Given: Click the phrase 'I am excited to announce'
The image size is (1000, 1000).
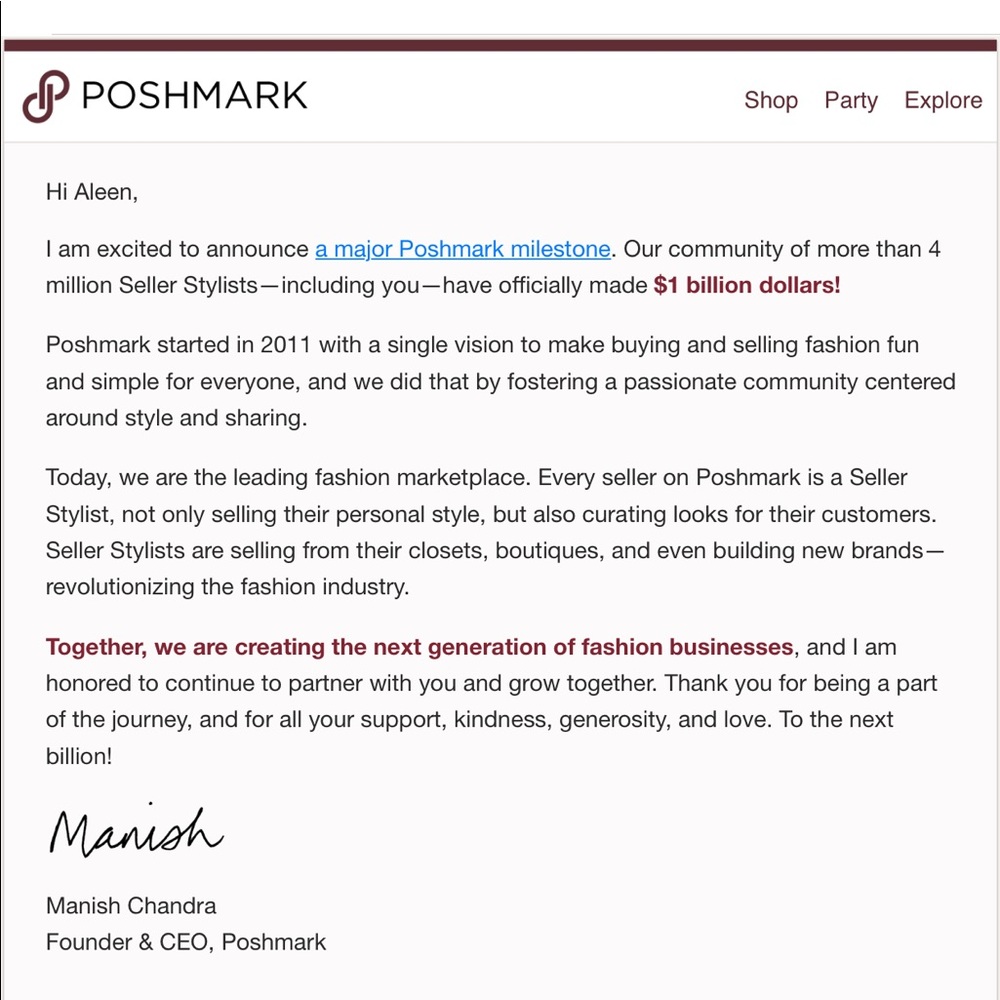Looking at the screenshot, I should 177,249.
